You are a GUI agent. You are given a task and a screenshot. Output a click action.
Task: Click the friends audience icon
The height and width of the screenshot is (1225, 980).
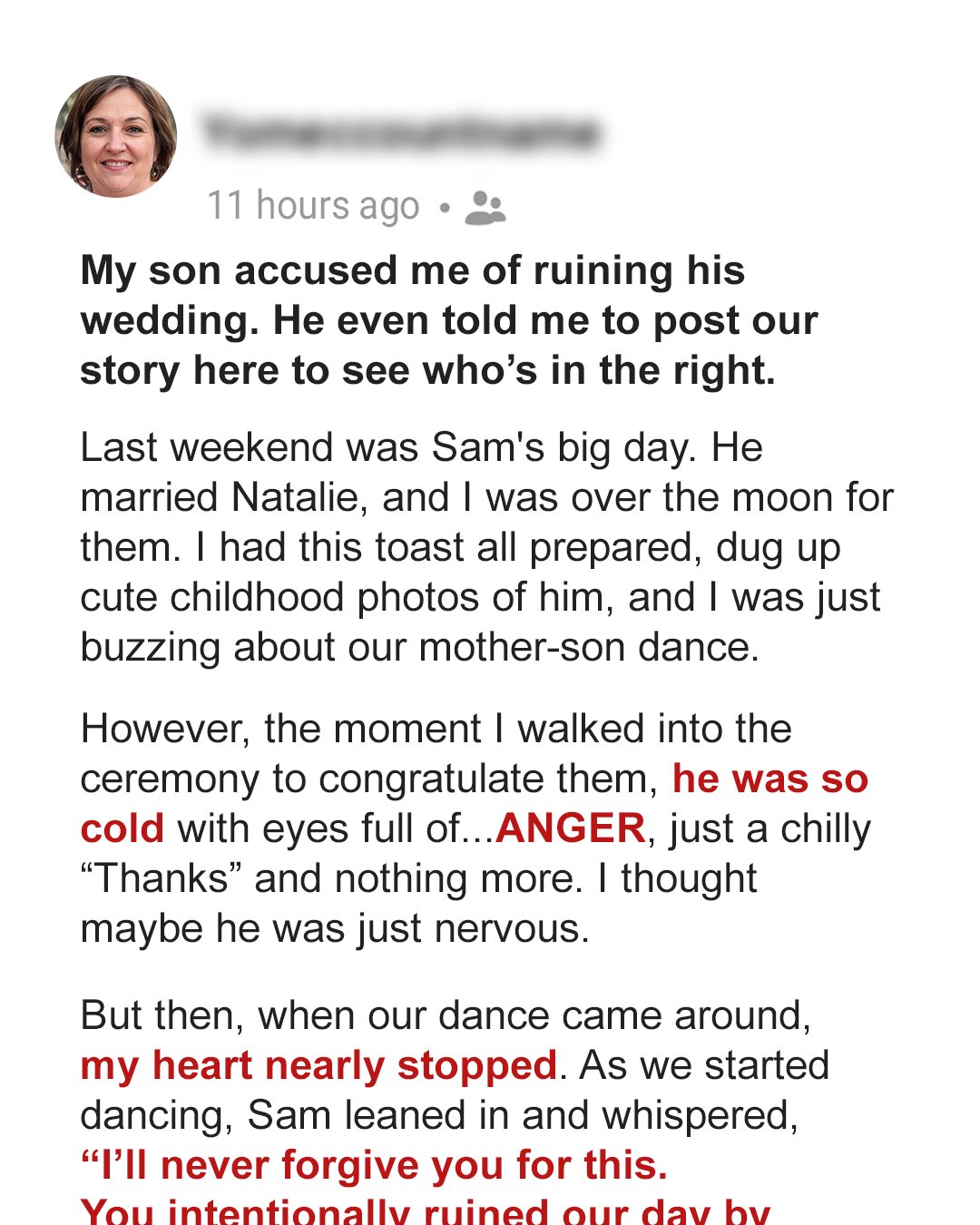point(485,208)
